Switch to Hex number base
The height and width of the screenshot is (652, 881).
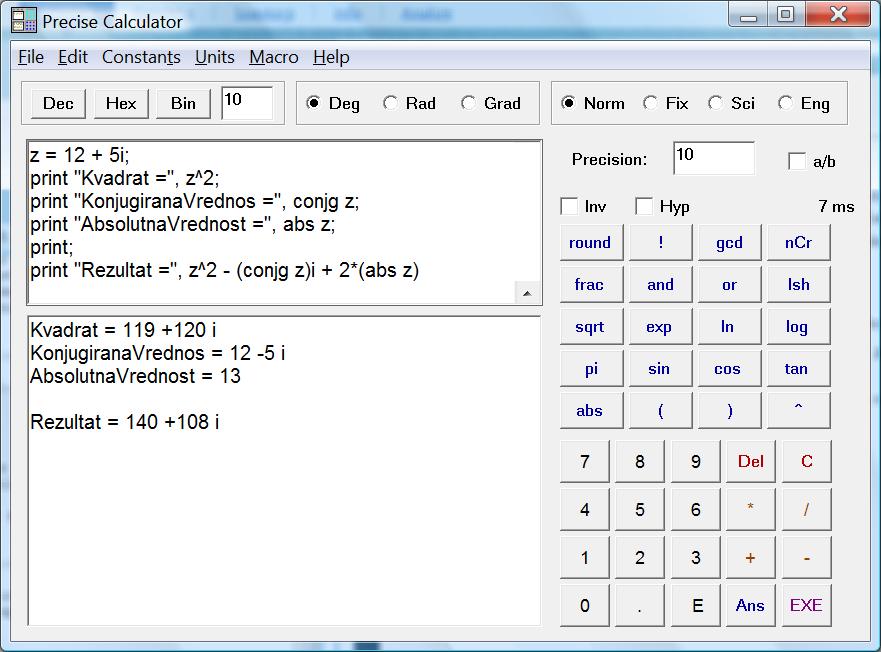121,103
